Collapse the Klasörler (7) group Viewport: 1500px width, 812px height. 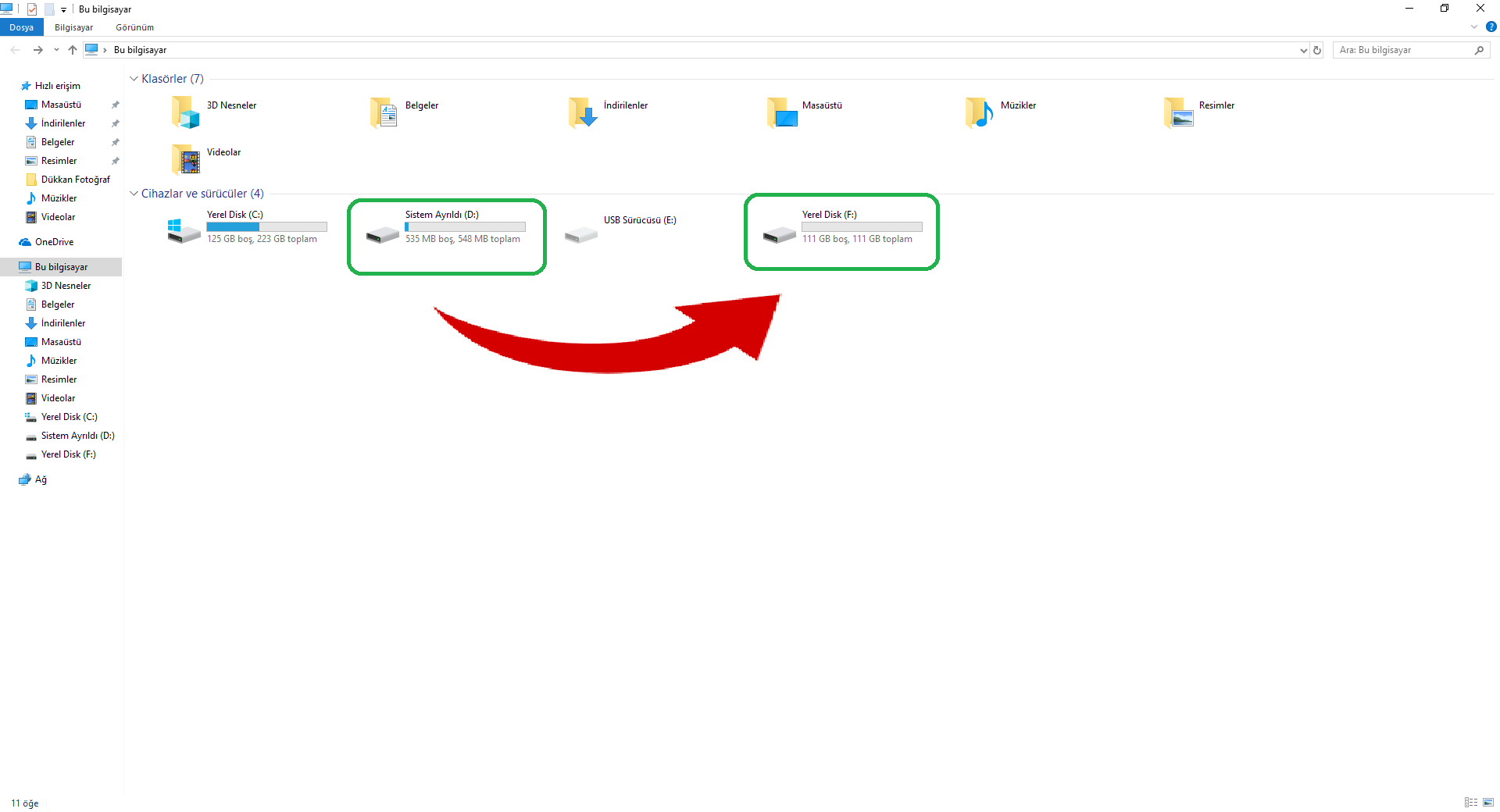tap(134, 79)
